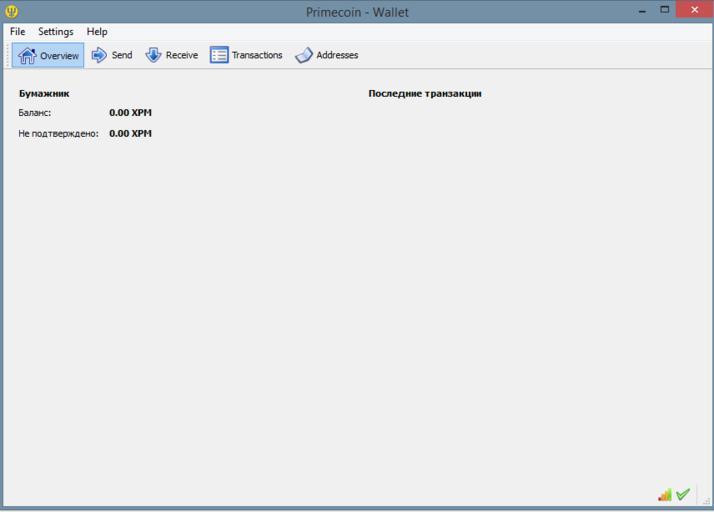Select the Send coins arrow icon
The width and height of the screenshot is (714, 512).
99,55
